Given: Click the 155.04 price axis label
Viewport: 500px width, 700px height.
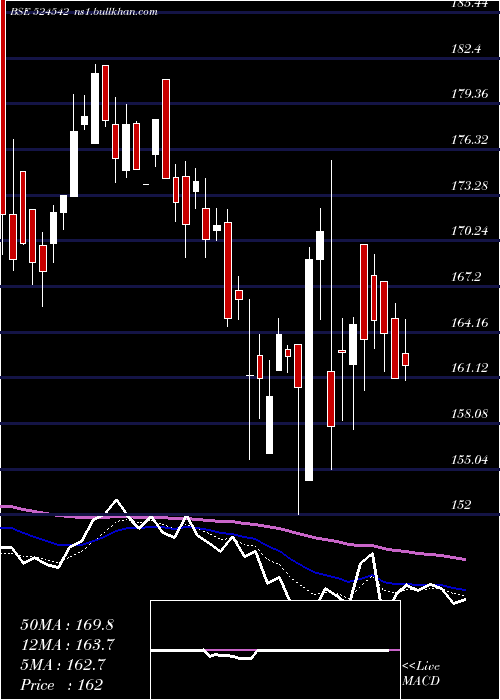Looking at the screenshot, I should tap(470, 460).
